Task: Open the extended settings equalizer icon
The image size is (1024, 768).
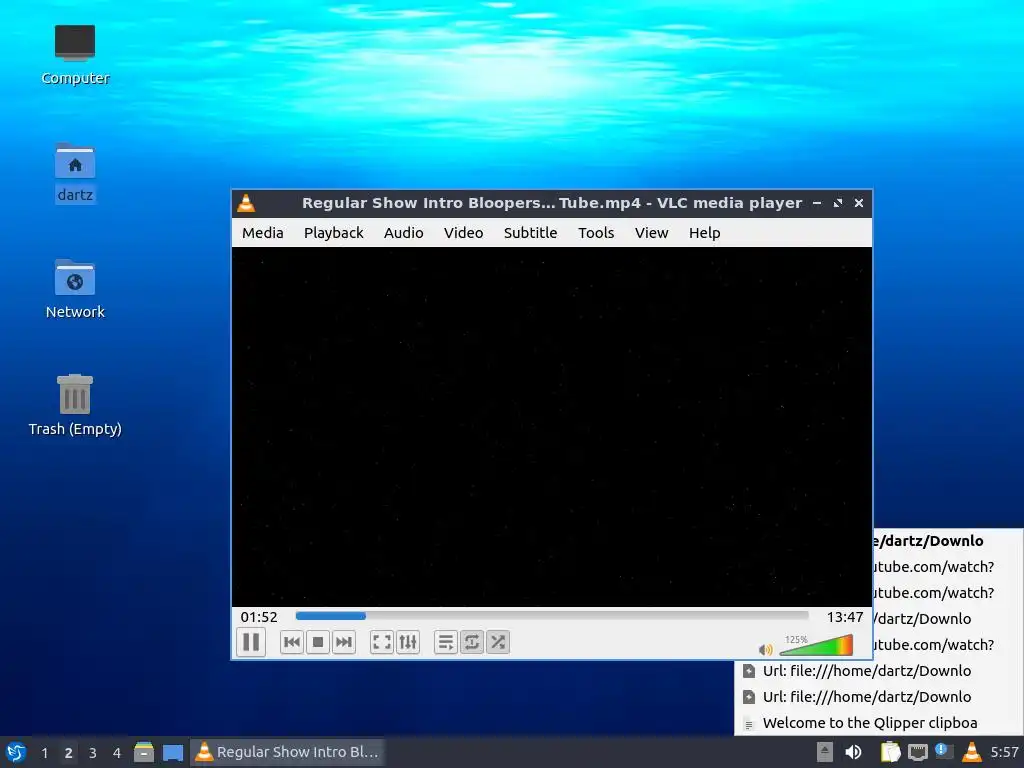Action: click(x=408, y=642)
